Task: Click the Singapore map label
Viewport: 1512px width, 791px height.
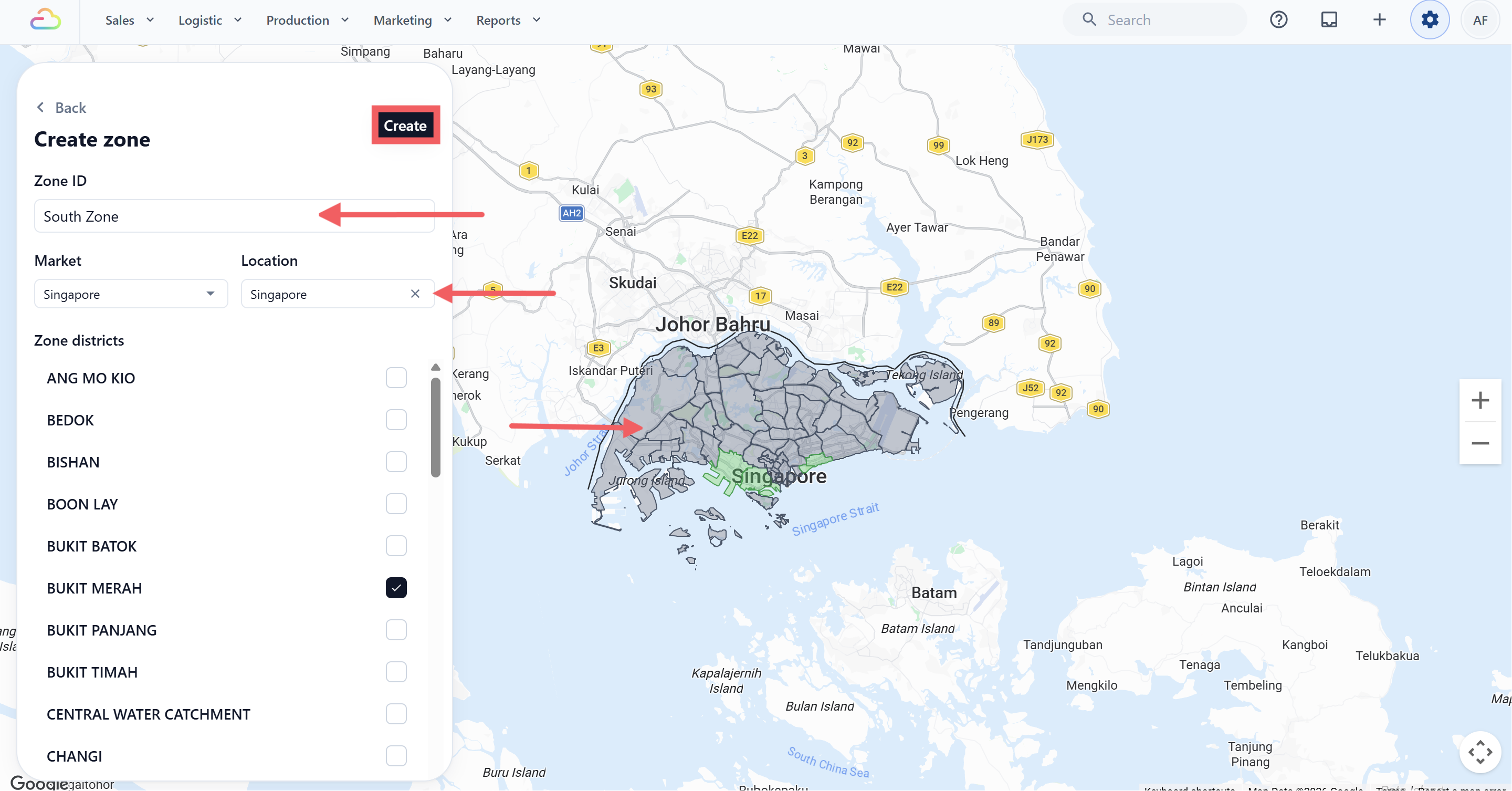Action: [x=779, y=476]
